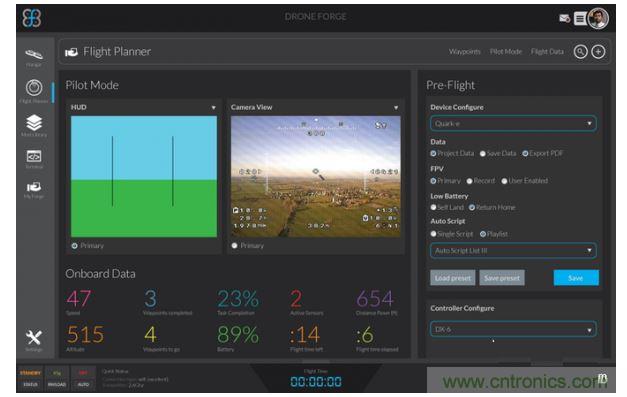627x397 pixels.
Task: Click the Load preset button
Action: tap(453, 278)
